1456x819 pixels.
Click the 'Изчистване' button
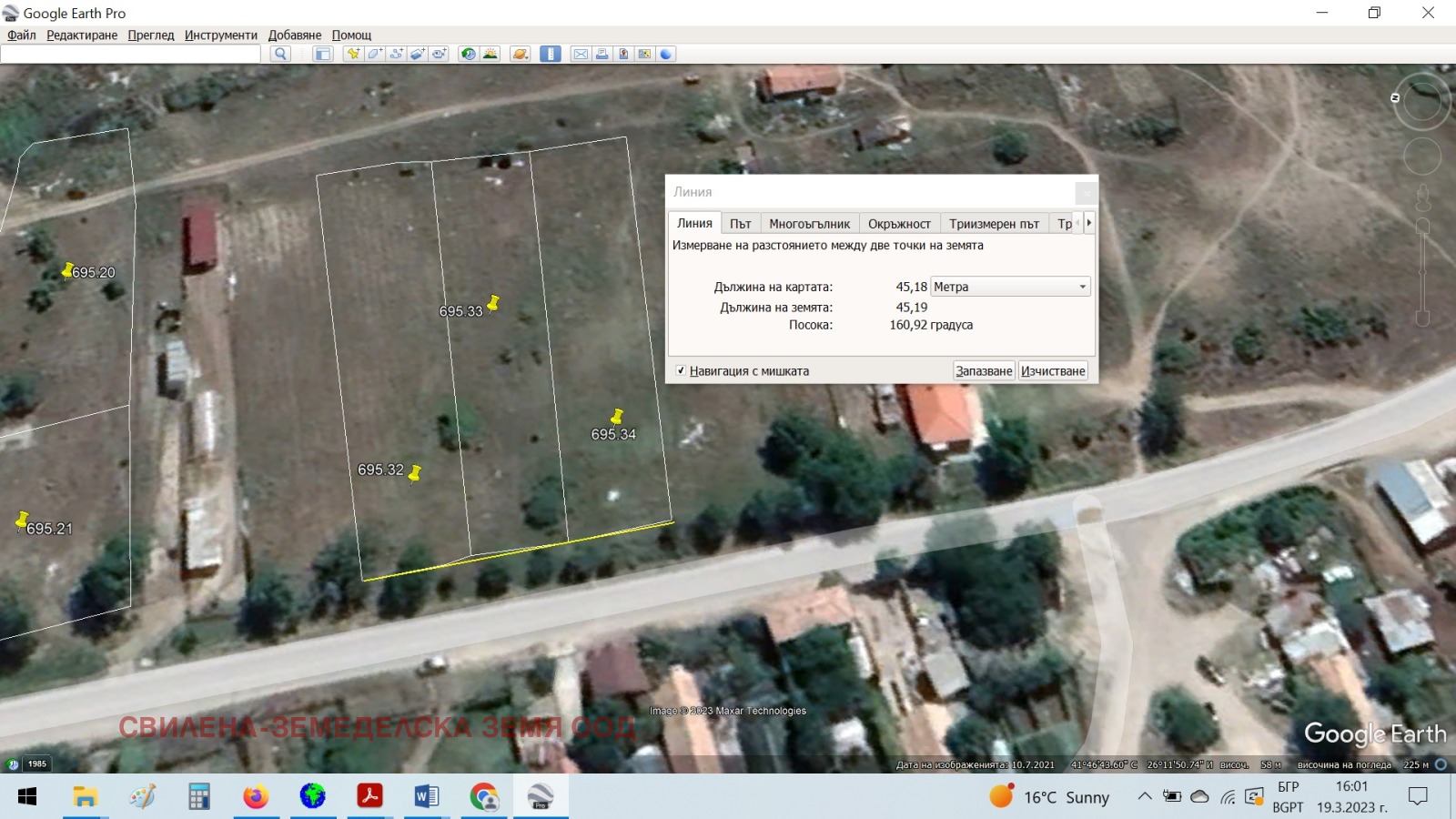(x=1053, y=370)
